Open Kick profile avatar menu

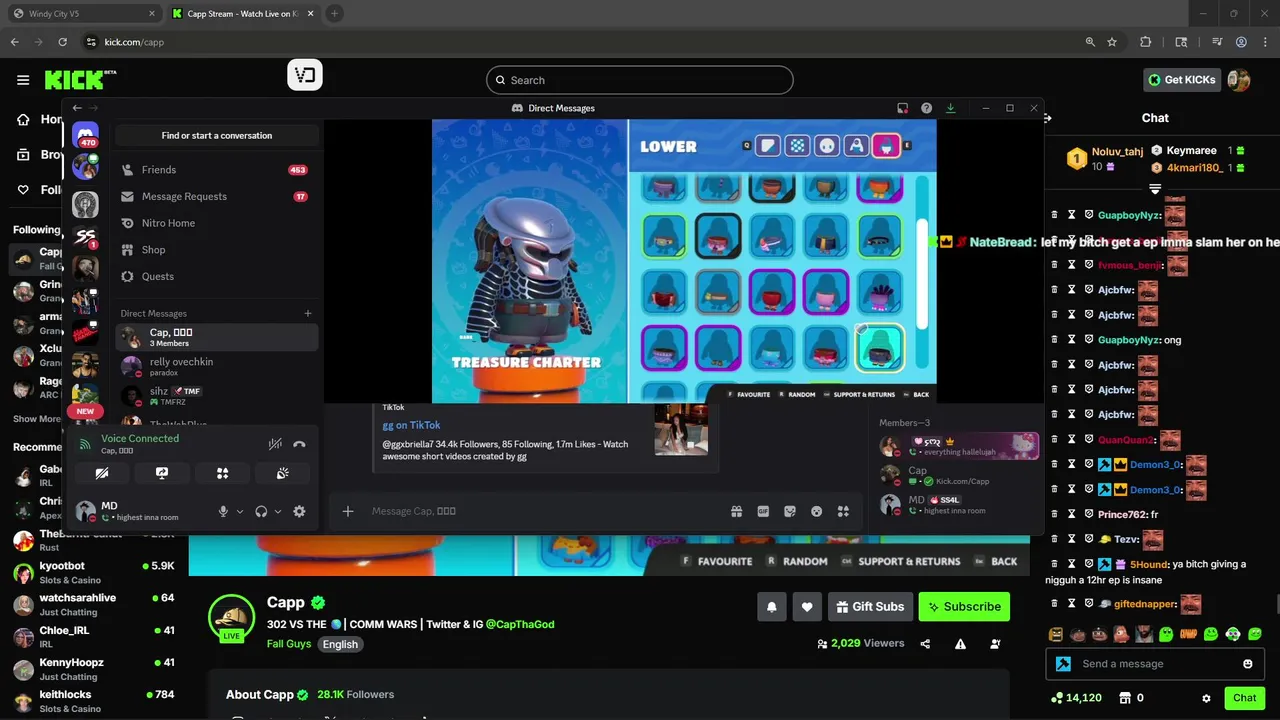tap(1239, 80)
